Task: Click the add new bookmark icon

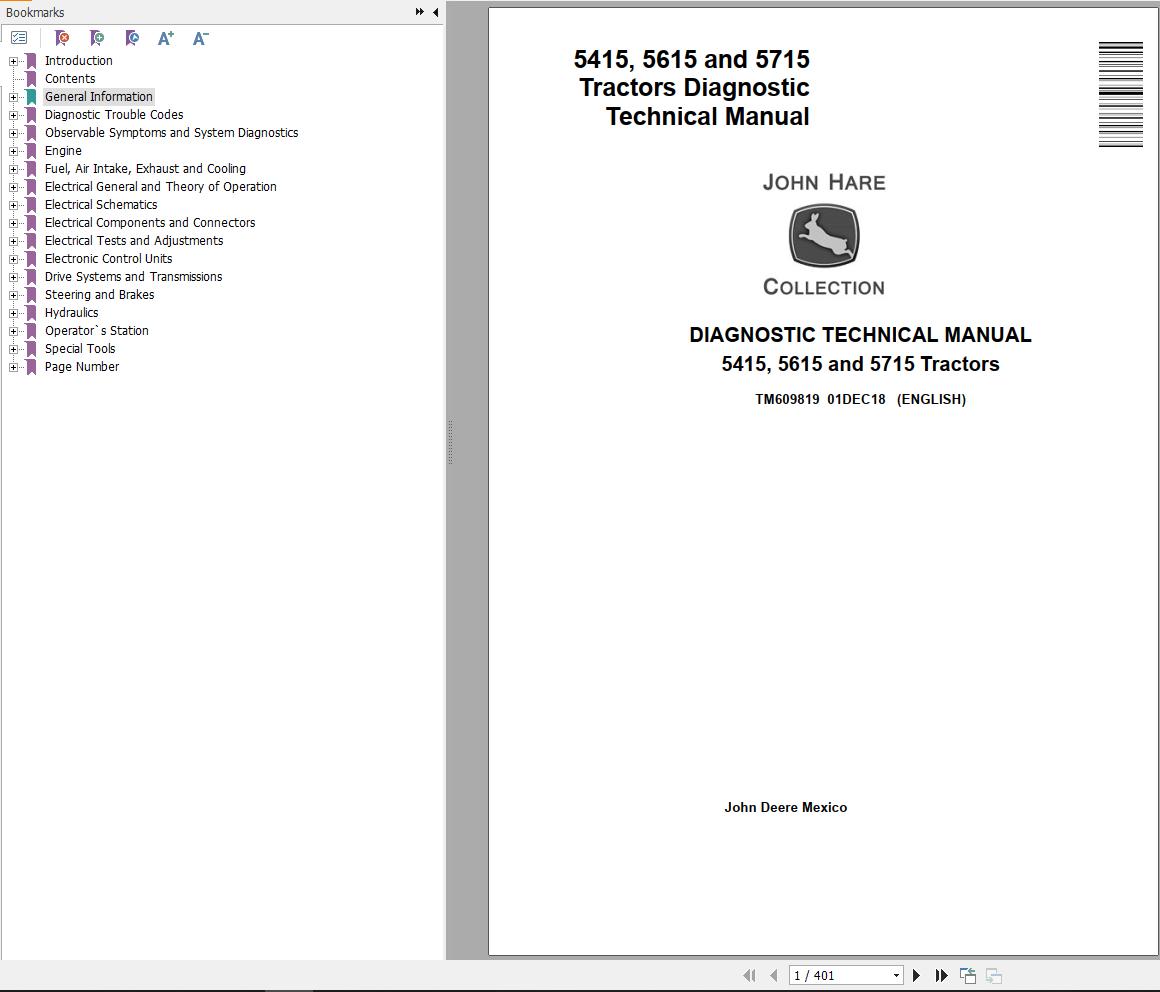Action: (97, 38)
